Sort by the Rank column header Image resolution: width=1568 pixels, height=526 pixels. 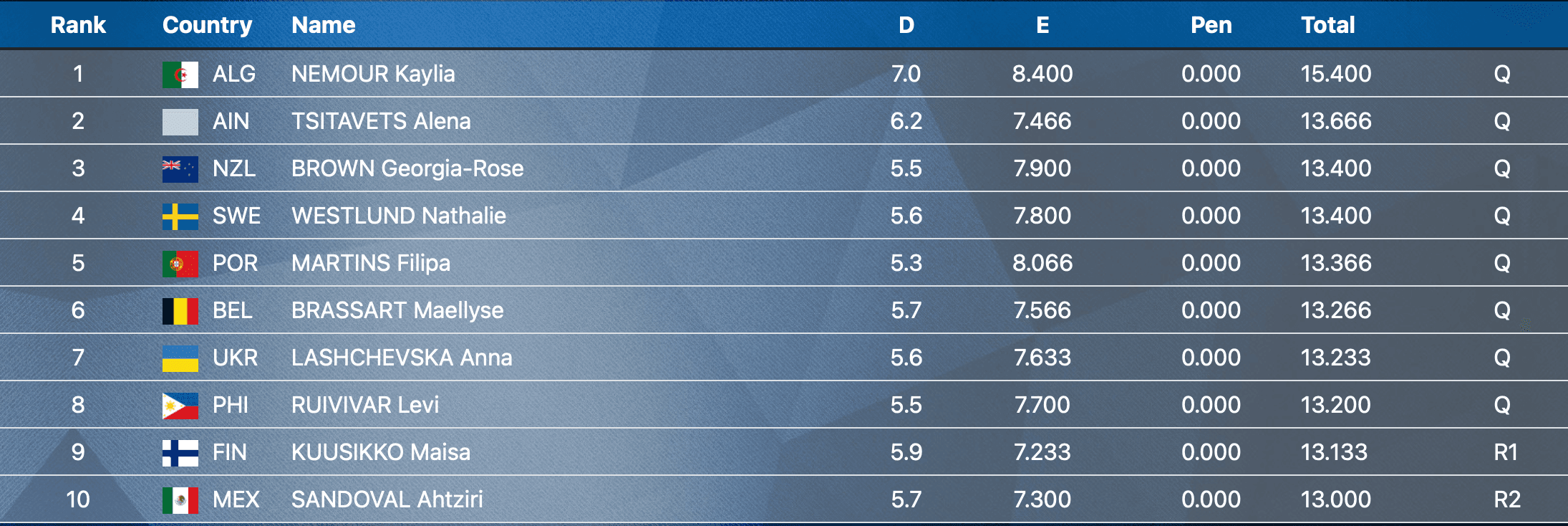pos(78,25)
